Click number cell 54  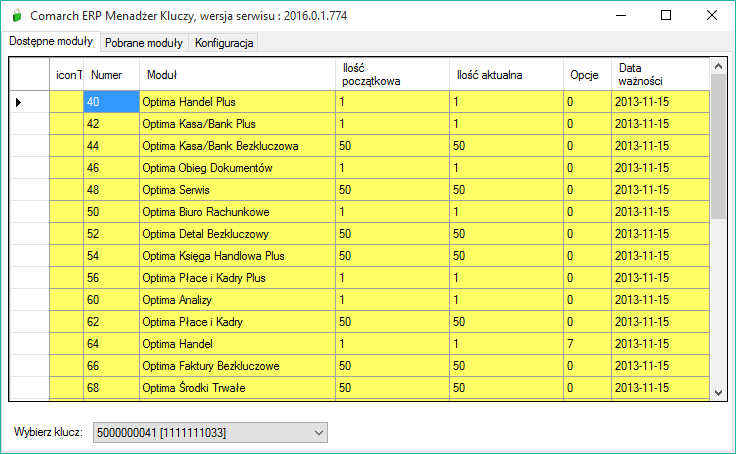coord(111,256)
